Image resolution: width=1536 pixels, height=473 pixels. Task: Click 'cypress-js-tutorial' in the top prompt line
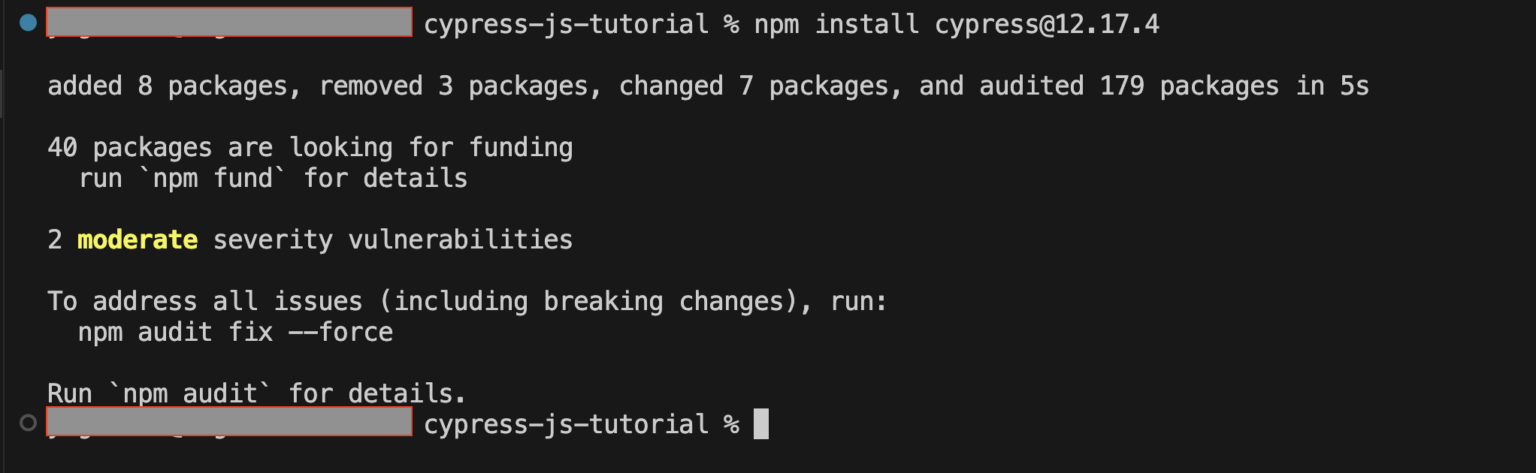(x=566, y=25)
